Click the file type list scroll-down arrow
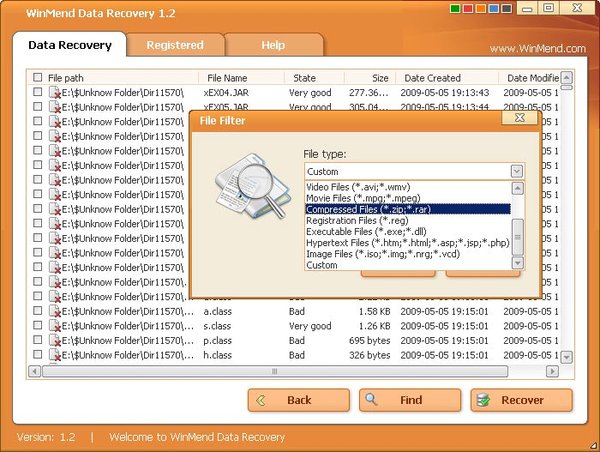Viewport: 600px width, 452px height. click(517, 263)
